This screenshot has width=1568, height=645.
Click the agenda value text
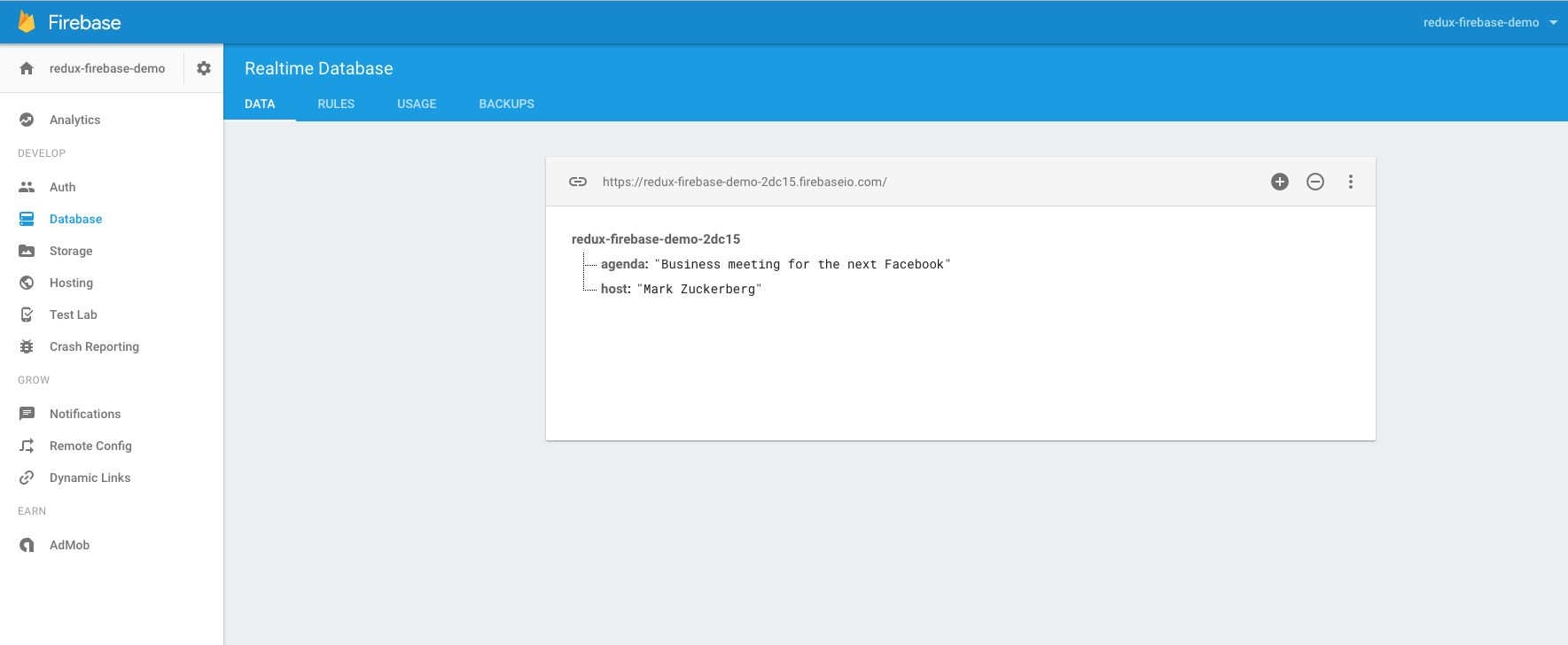tap(802, 264)
